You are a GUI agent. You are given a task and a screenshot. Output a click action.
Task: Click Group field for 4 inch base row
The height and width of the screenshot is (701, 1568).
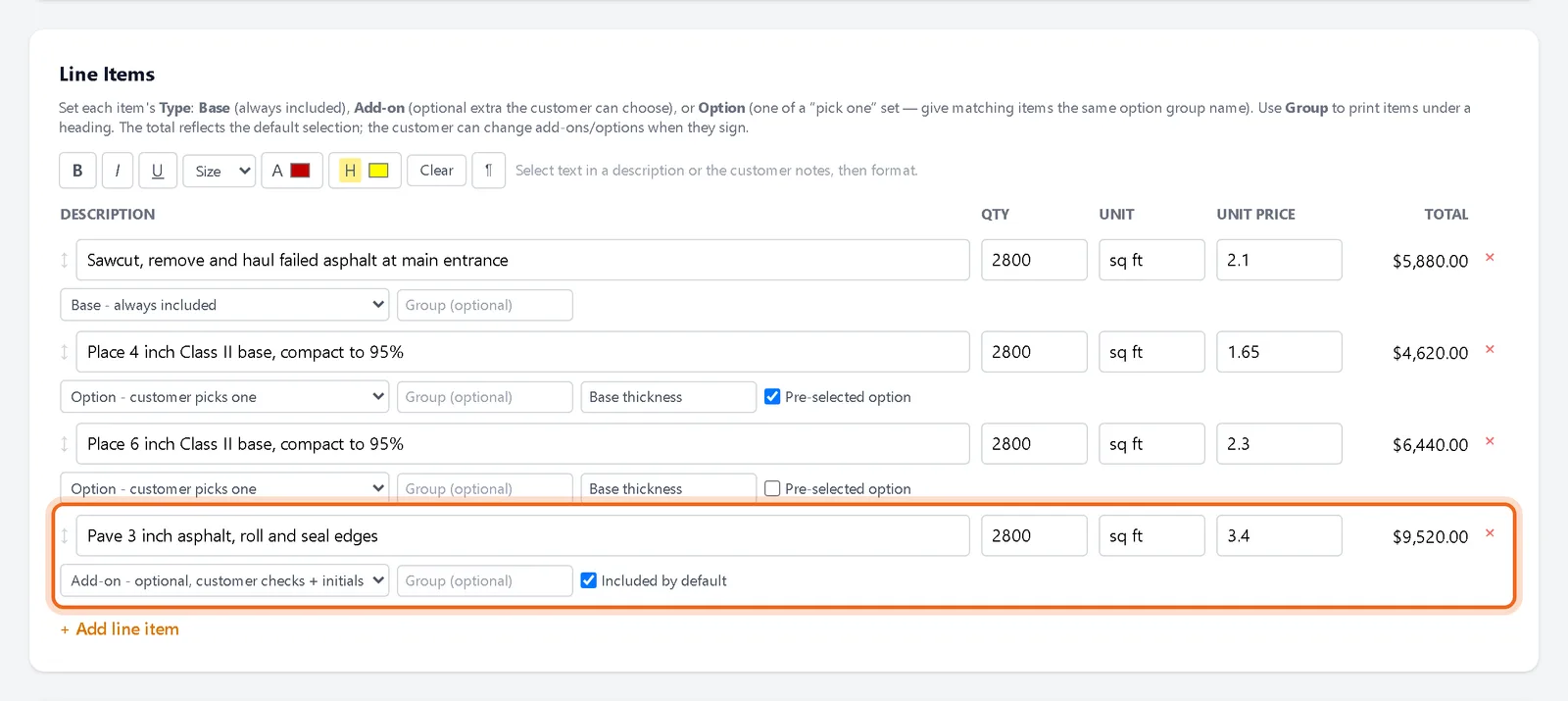click(485, 397)
